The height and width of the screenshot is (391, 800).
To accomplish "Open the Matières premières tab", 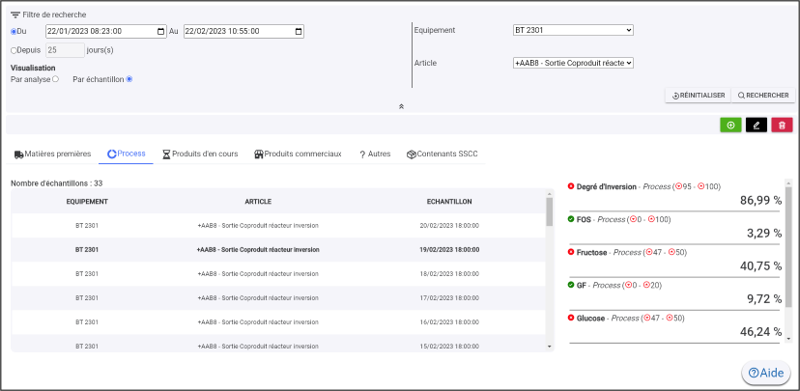I will pyautogui.click(x=53, y=154).
